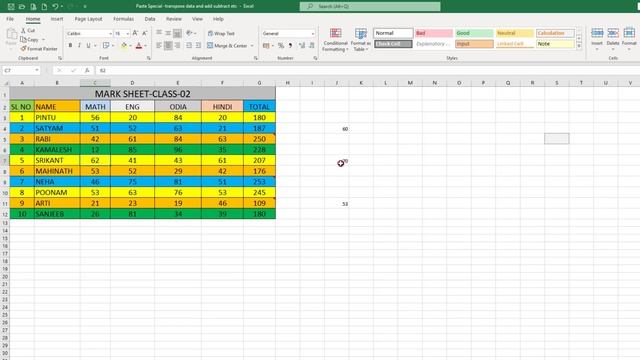The image size is (640, 360).
Task: Open Font dialog launcher
Action: (x=149, y=58)
